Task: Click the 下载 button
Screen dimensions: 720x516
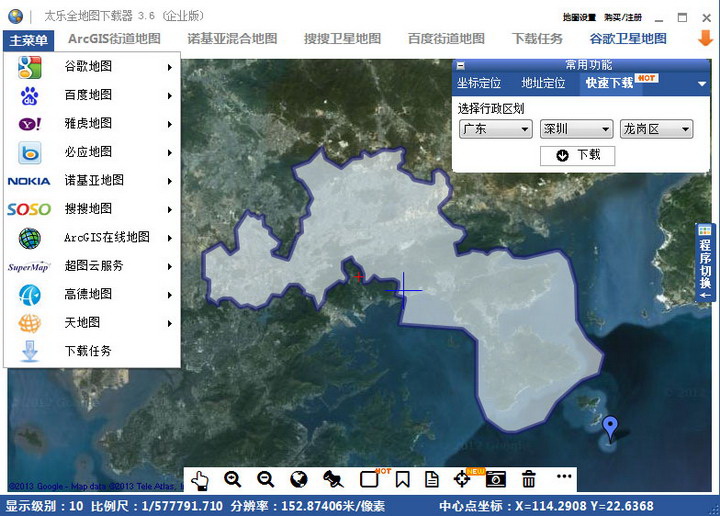Action: click(x=577, y=155)
